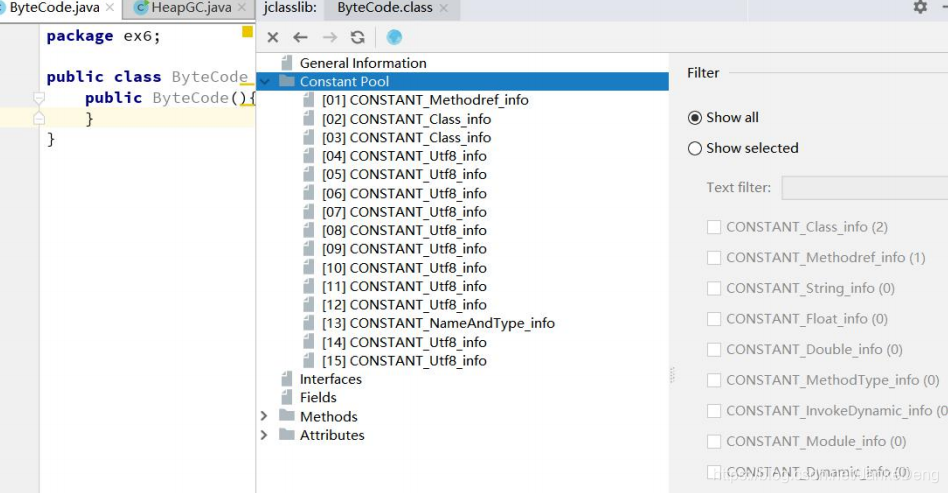Select [13] CONSTANT_NameAndType_info entry

click(438, 323)
